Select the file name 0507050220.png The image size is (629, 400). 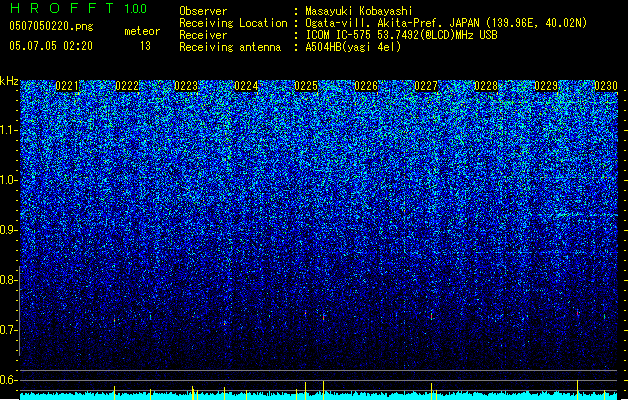51,26
